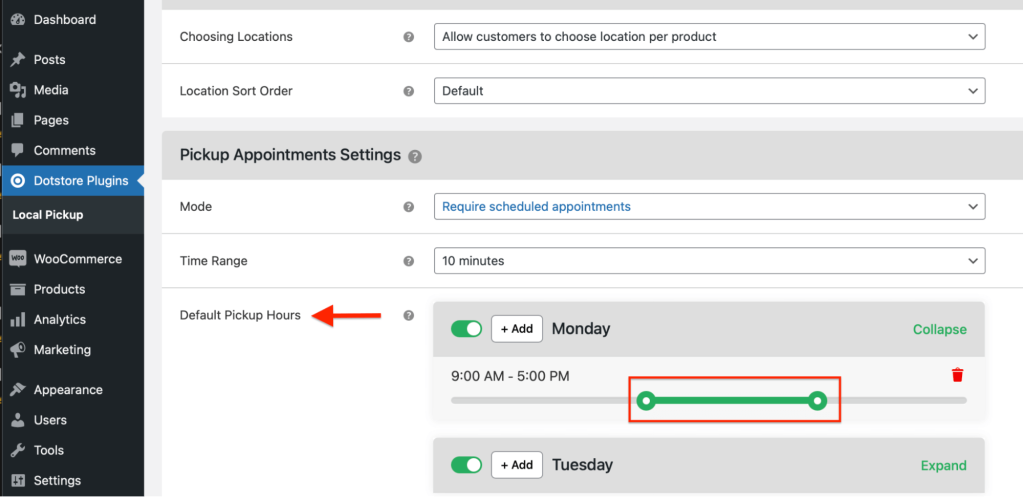Viewport: 1023px width, 497px height.
Task: Click help icon next to Choosing Locations
Action: pos(408,37)
